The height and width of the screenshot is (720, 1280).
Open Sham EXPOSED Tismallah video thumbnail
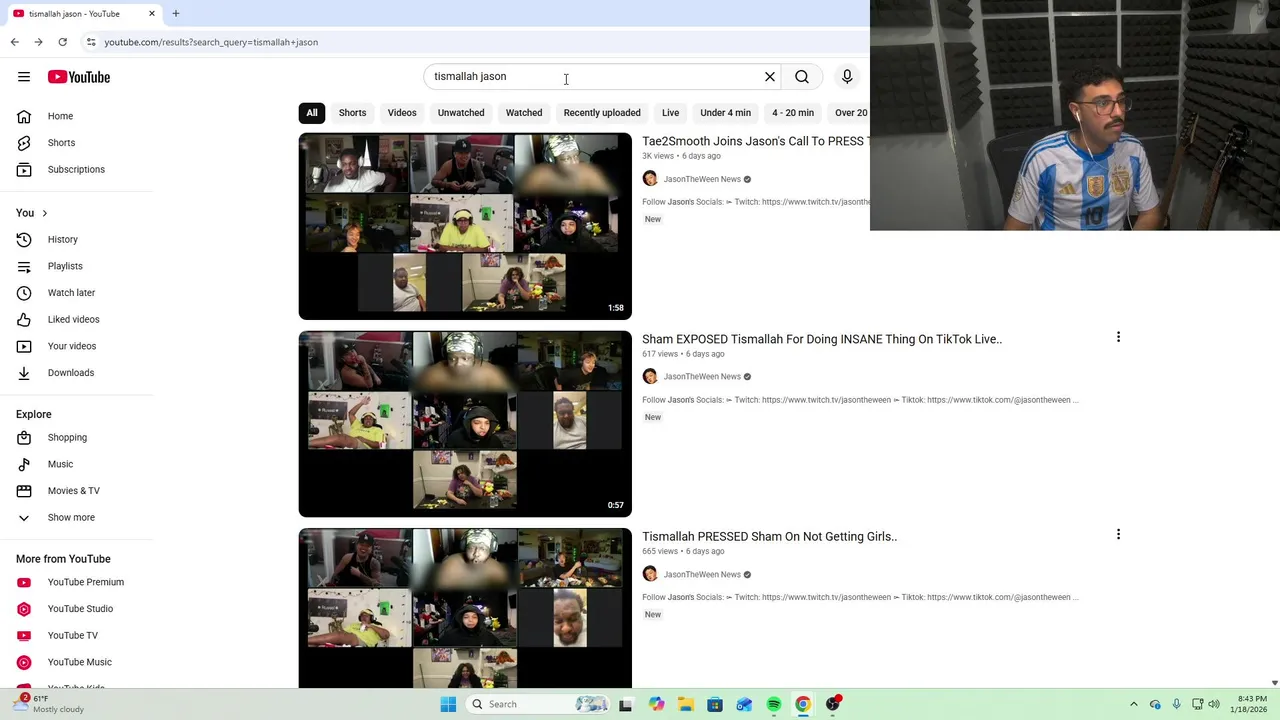point(465,424)
